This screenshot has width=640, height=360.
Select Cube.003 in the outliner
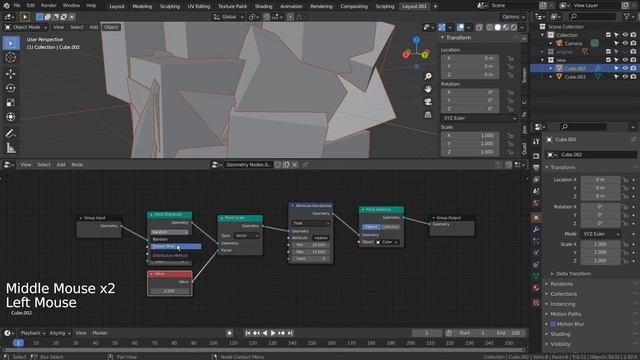point(575,77)
